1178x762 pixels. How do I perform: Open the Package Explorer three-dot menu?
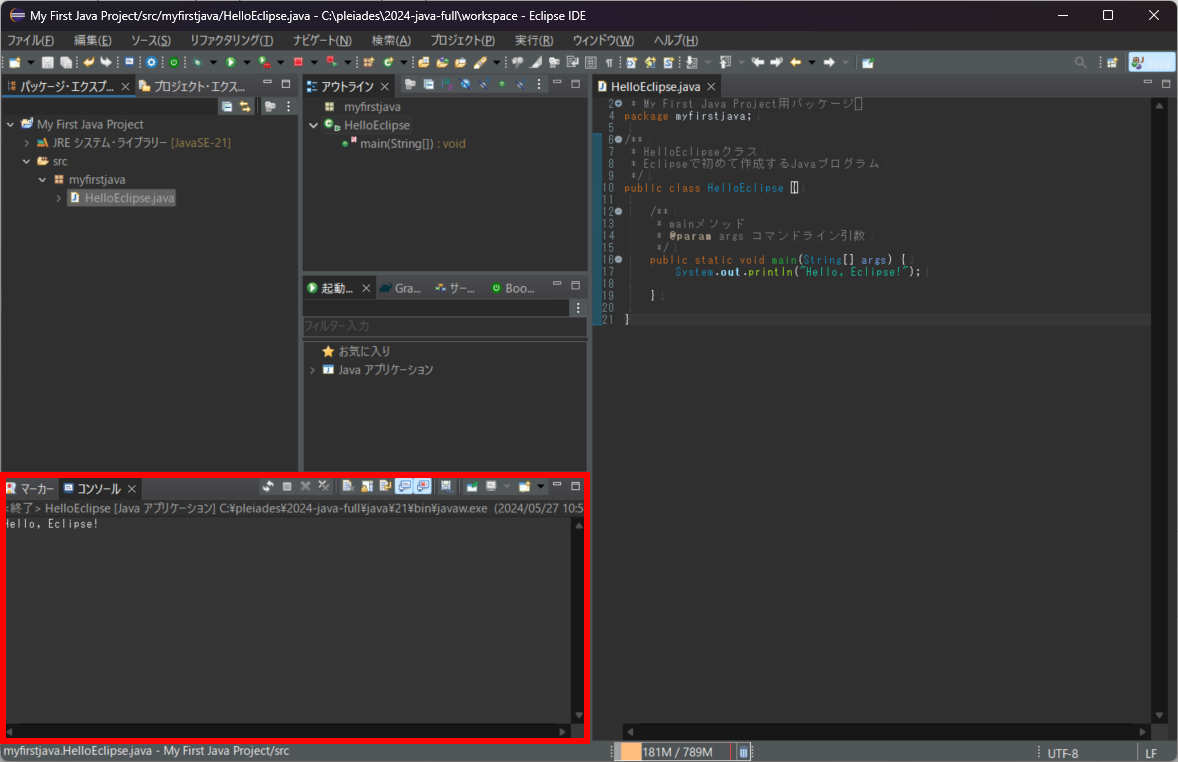pyautogui.click(x=288, y=107)
